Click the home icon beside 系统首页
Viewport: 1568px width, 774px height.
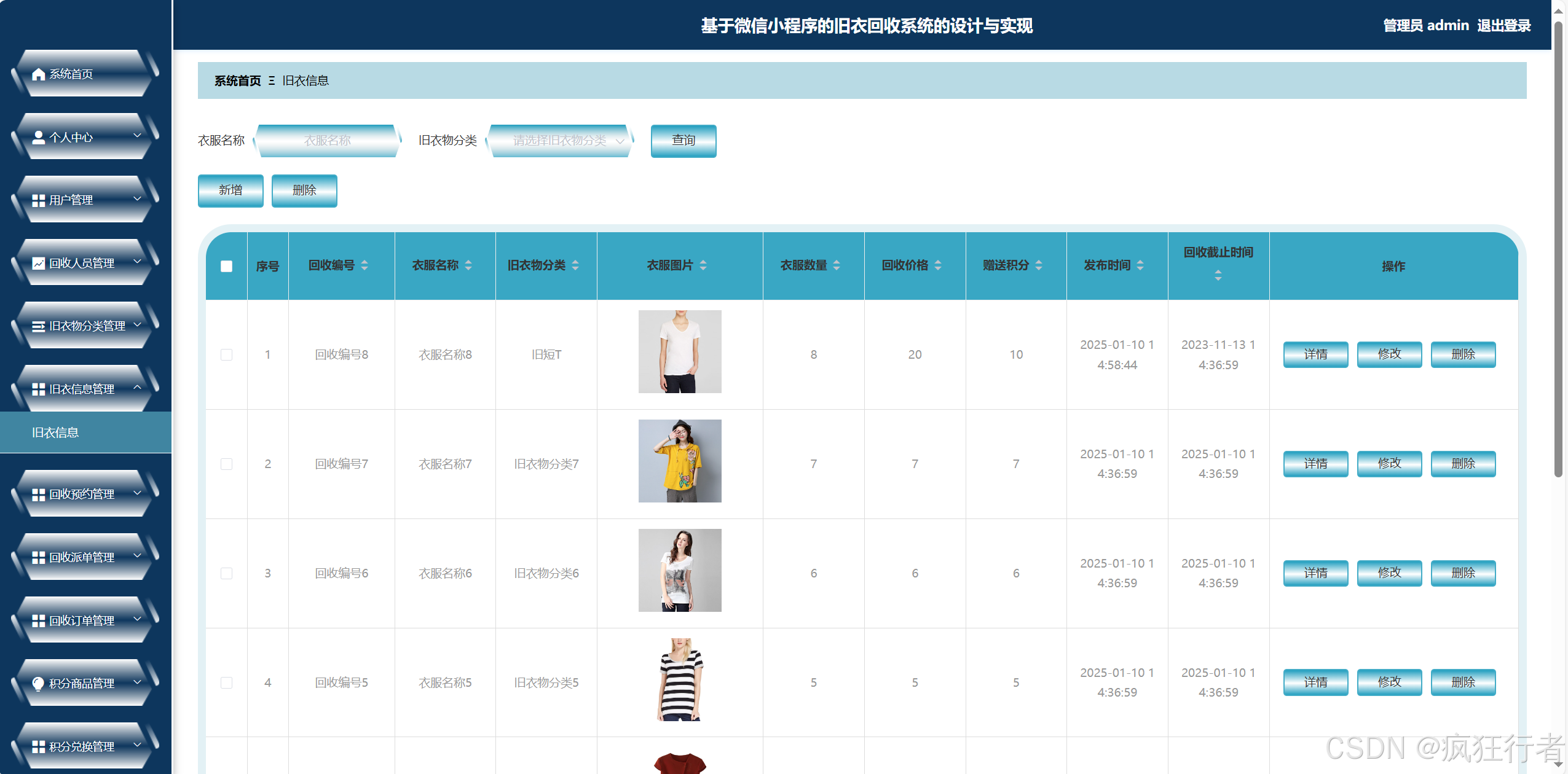(x=39, y=74)
